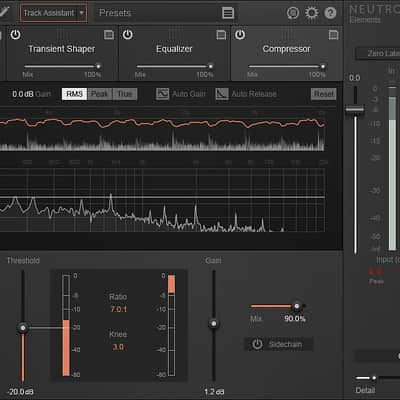Screen dimensions: 400x400
Task: Click the Detail slider knob
Action: [x=374, y=378]
